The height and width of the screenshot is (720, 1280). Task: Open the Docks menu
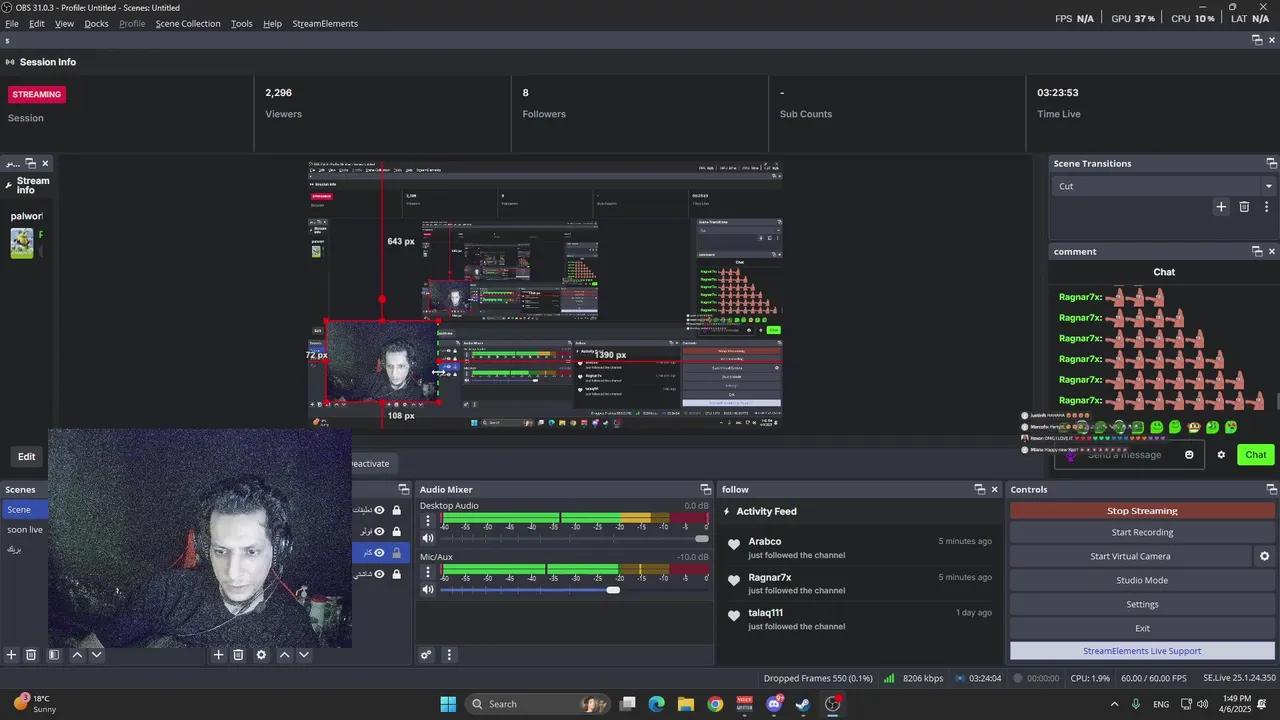97,23
